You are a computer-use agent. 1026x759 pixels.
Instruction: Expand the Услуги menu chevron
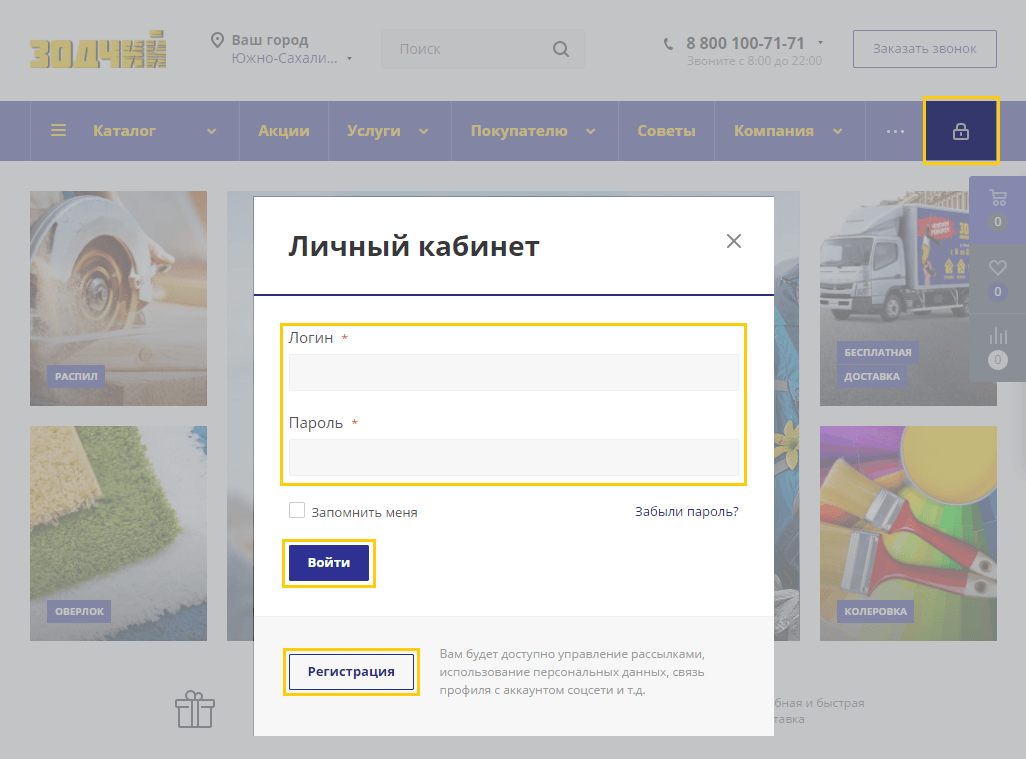click(x=423, y=131)
